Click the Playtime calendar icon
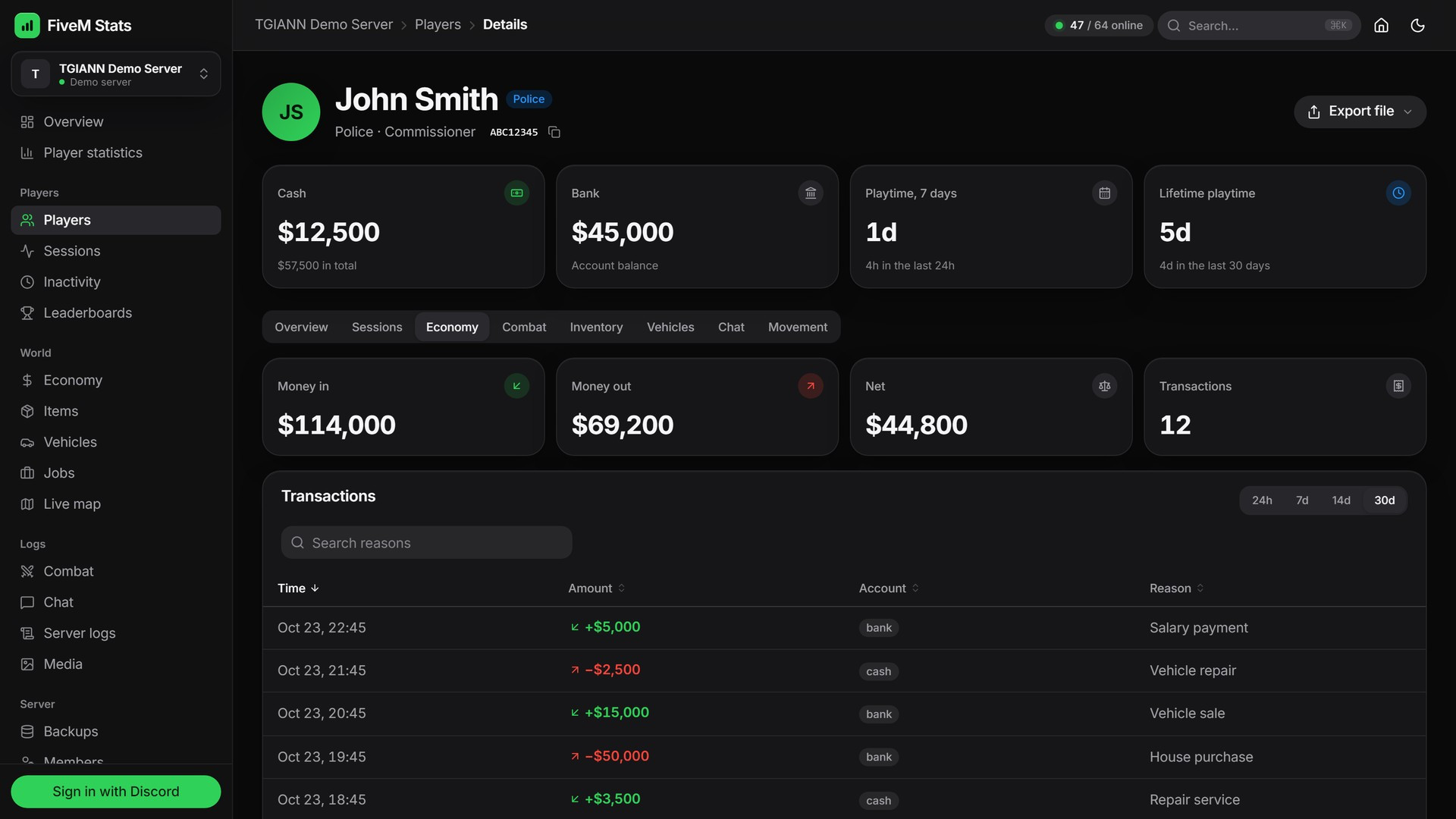This screenshot has width=1456, height=819. 1104,193
